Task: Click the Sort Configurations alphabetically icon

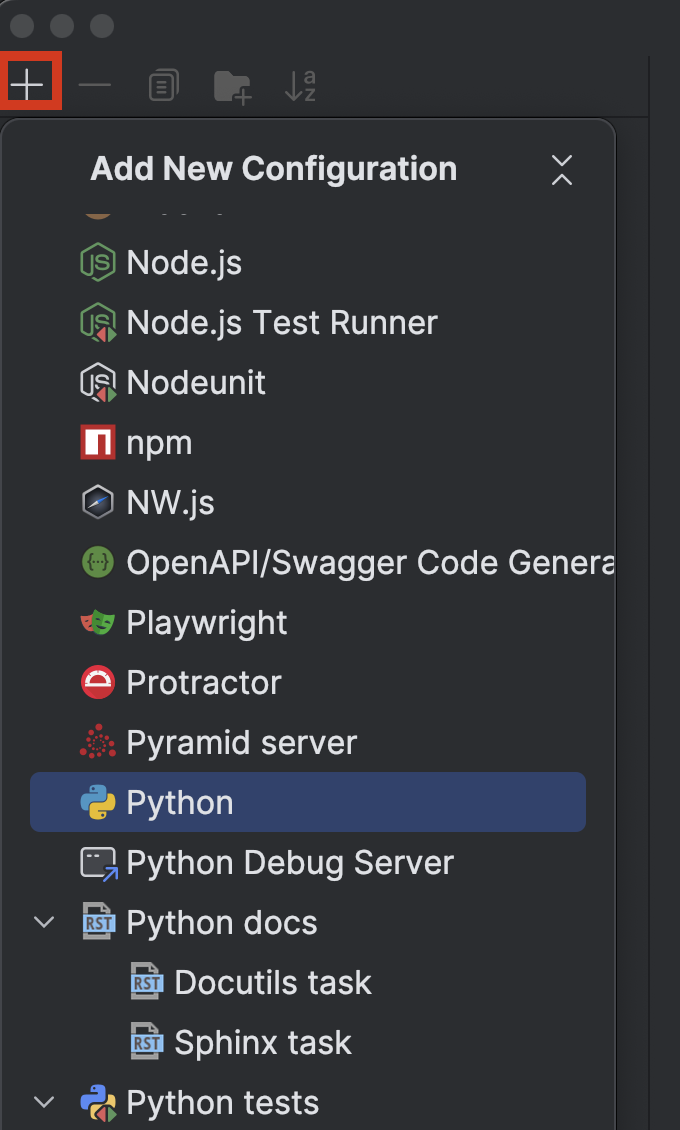Action: 300,85
